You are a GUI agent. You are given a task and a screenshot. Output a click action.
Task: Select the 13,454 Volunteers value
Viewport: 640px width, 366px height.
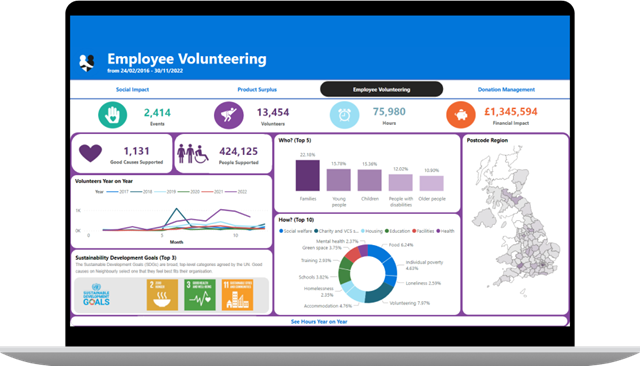point(273,112)
